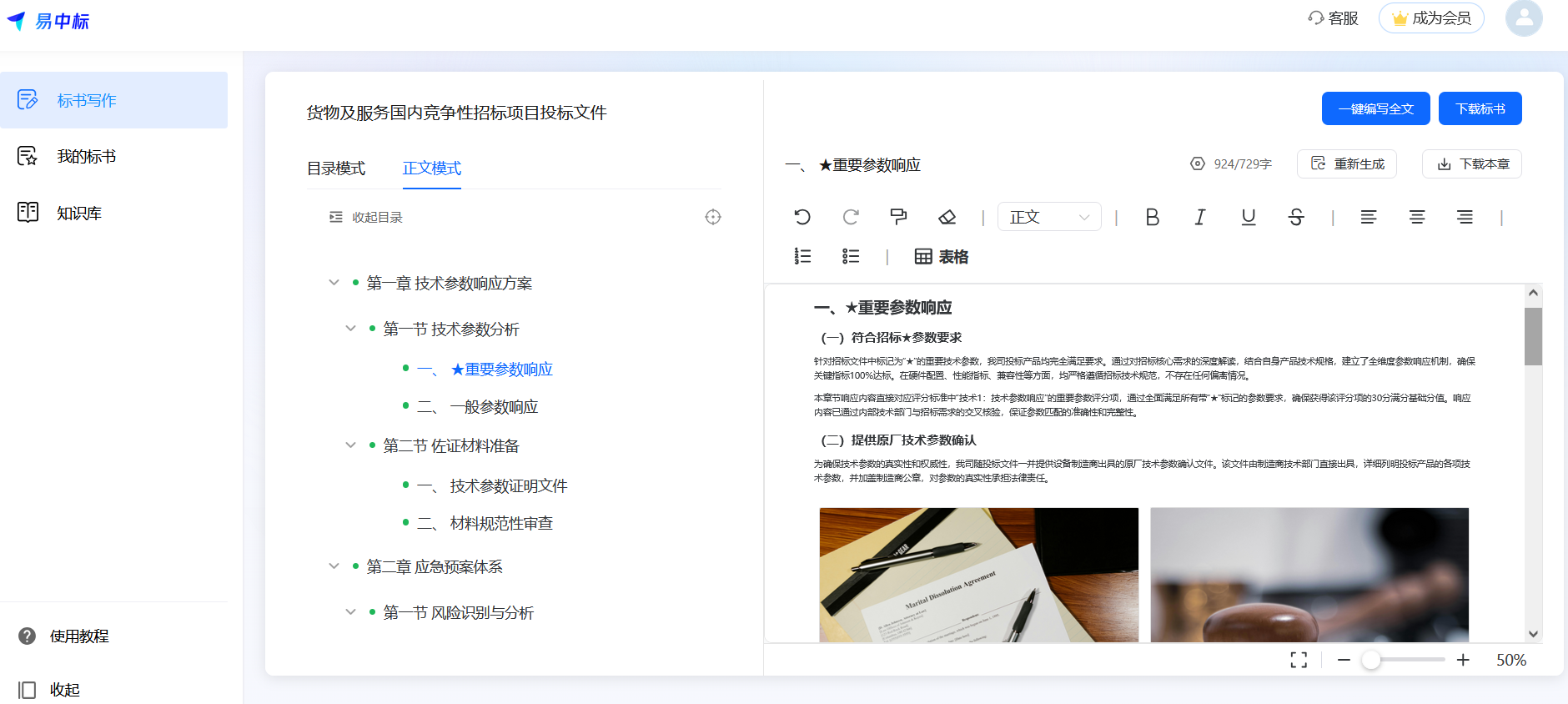Toggle underline formatting

pyautogui.click(x=1249, y=217)
